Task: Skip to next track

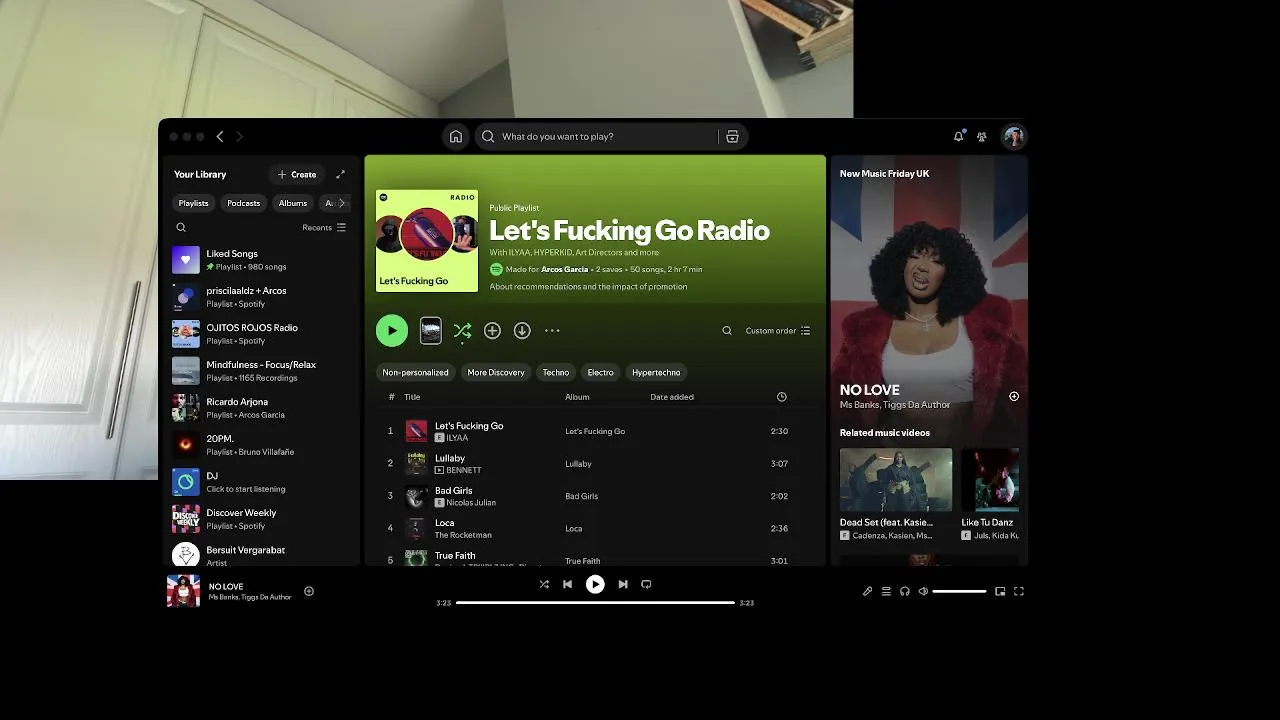Action: click(623, 584)
